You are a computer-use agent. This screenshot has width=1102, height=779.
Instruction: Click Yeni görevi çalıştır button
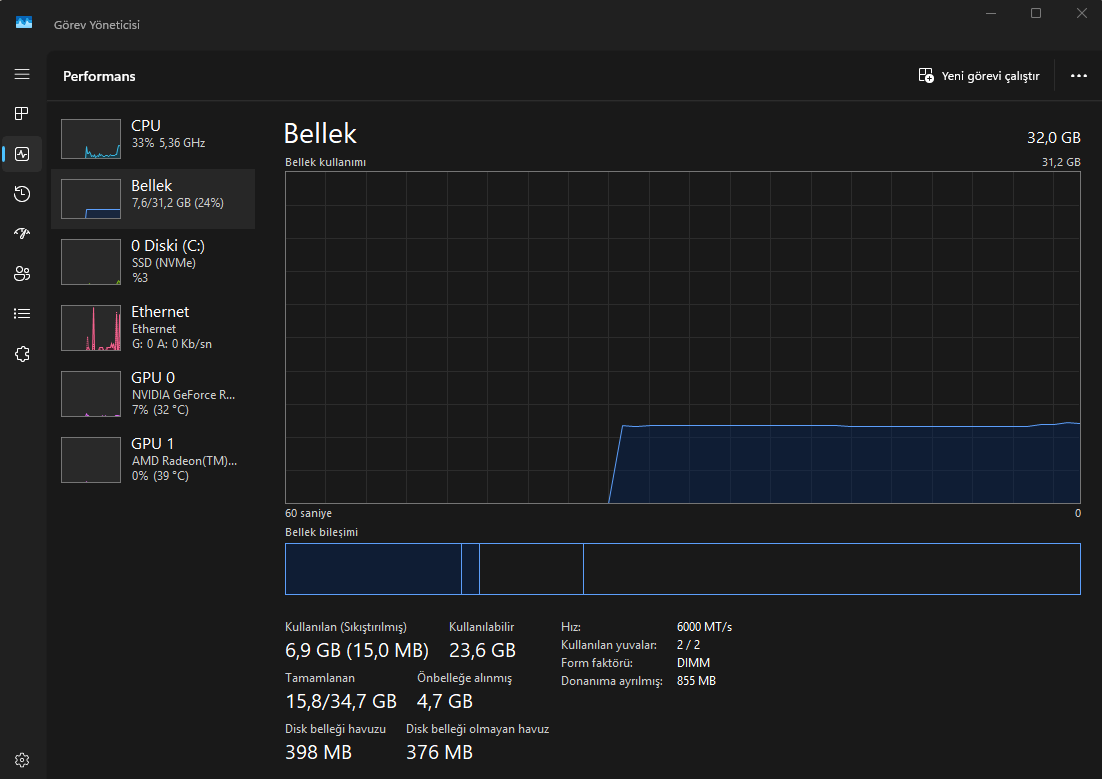point(979,76)
